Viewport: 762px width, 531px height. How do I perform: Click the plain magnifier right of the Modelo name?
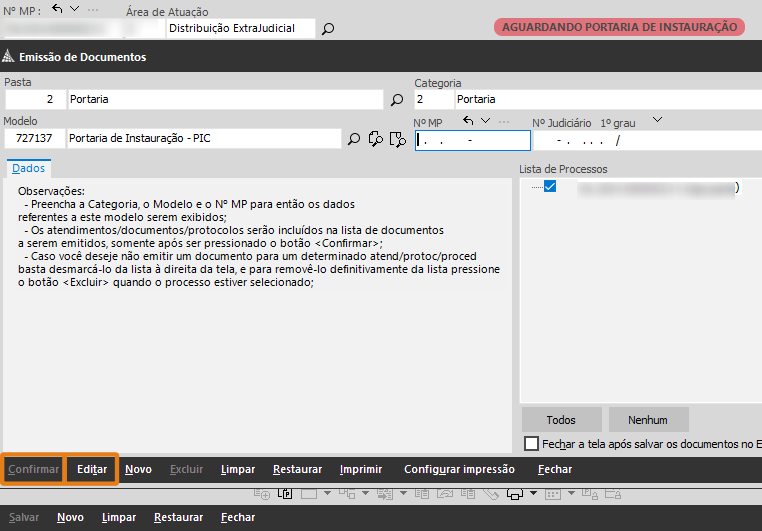point(354,139)
